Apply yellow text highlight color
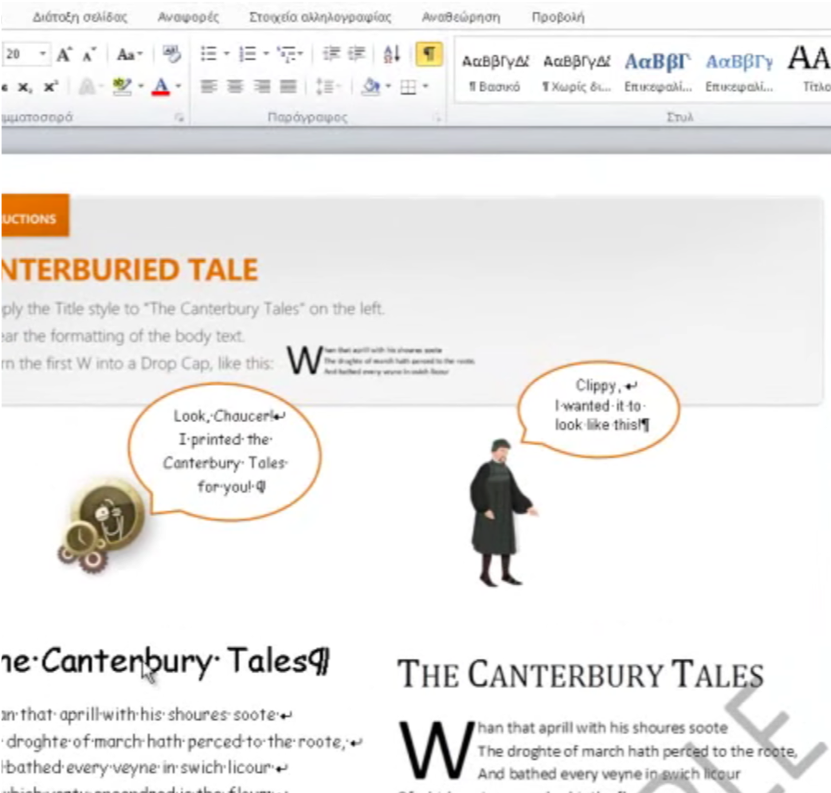831x793 pixels. [122, 86]
